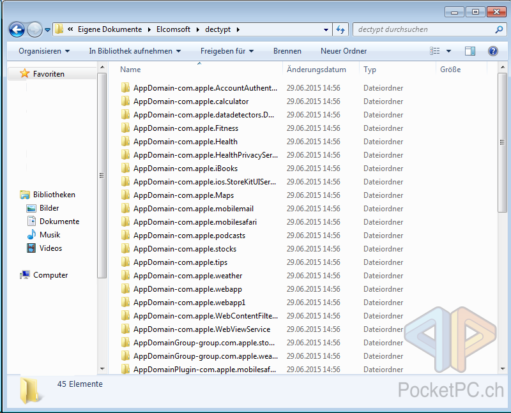
Task: Click the Neuer Ordner button
Action: 343,51
